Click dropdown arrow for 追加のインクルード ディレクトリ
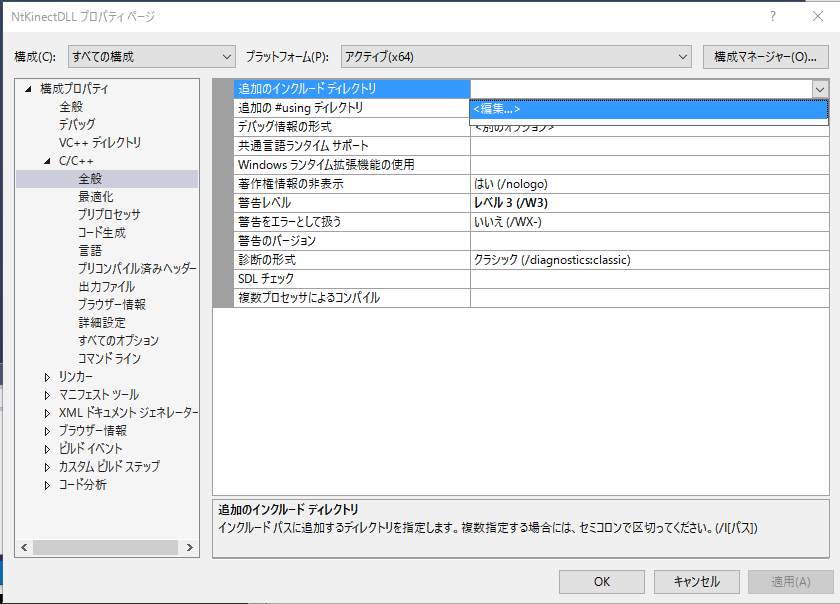This screenshot has width=840, height=604. 819,89
